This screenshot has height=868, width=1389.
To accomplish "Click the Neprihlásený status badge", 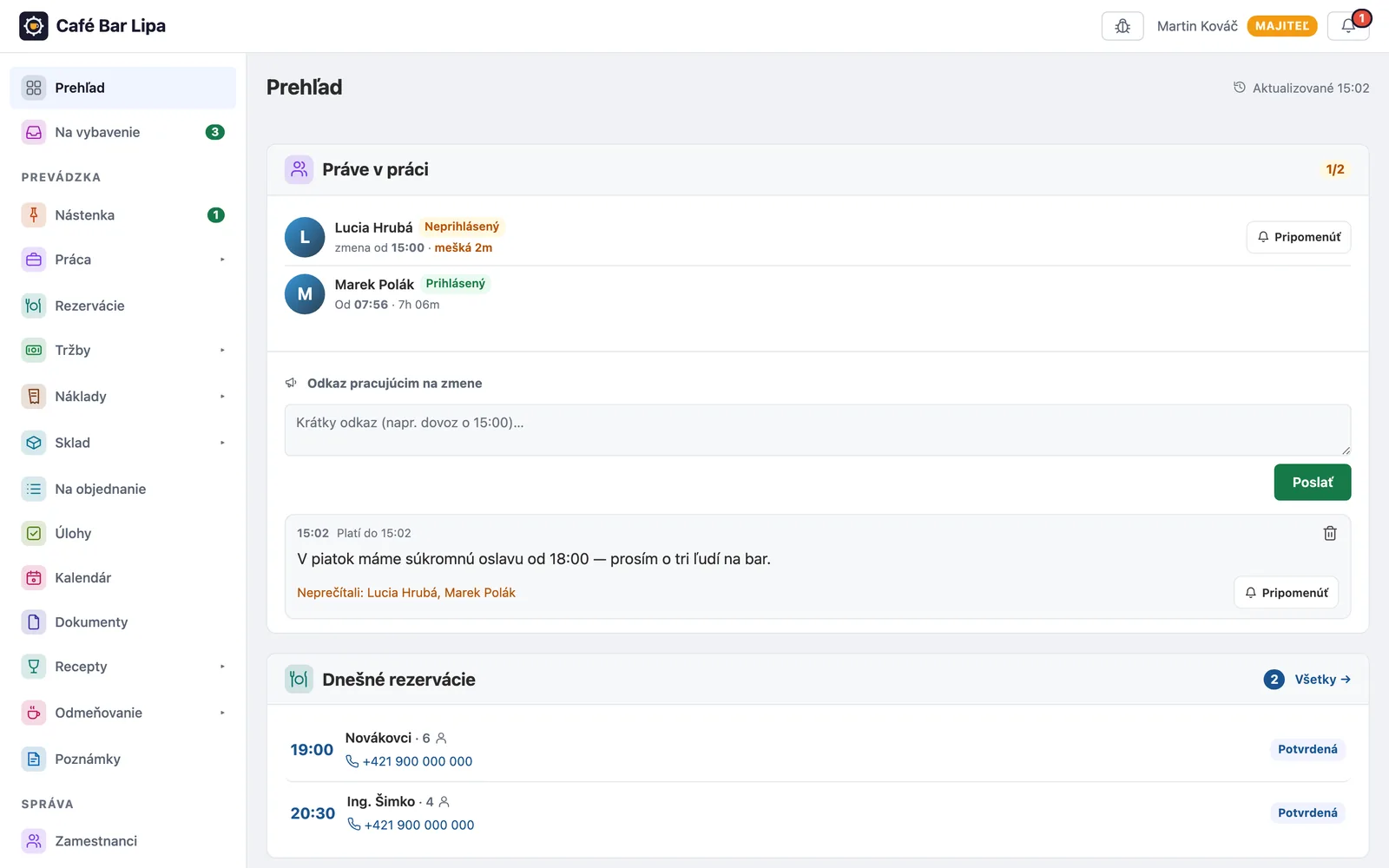I will click(462, 227).
